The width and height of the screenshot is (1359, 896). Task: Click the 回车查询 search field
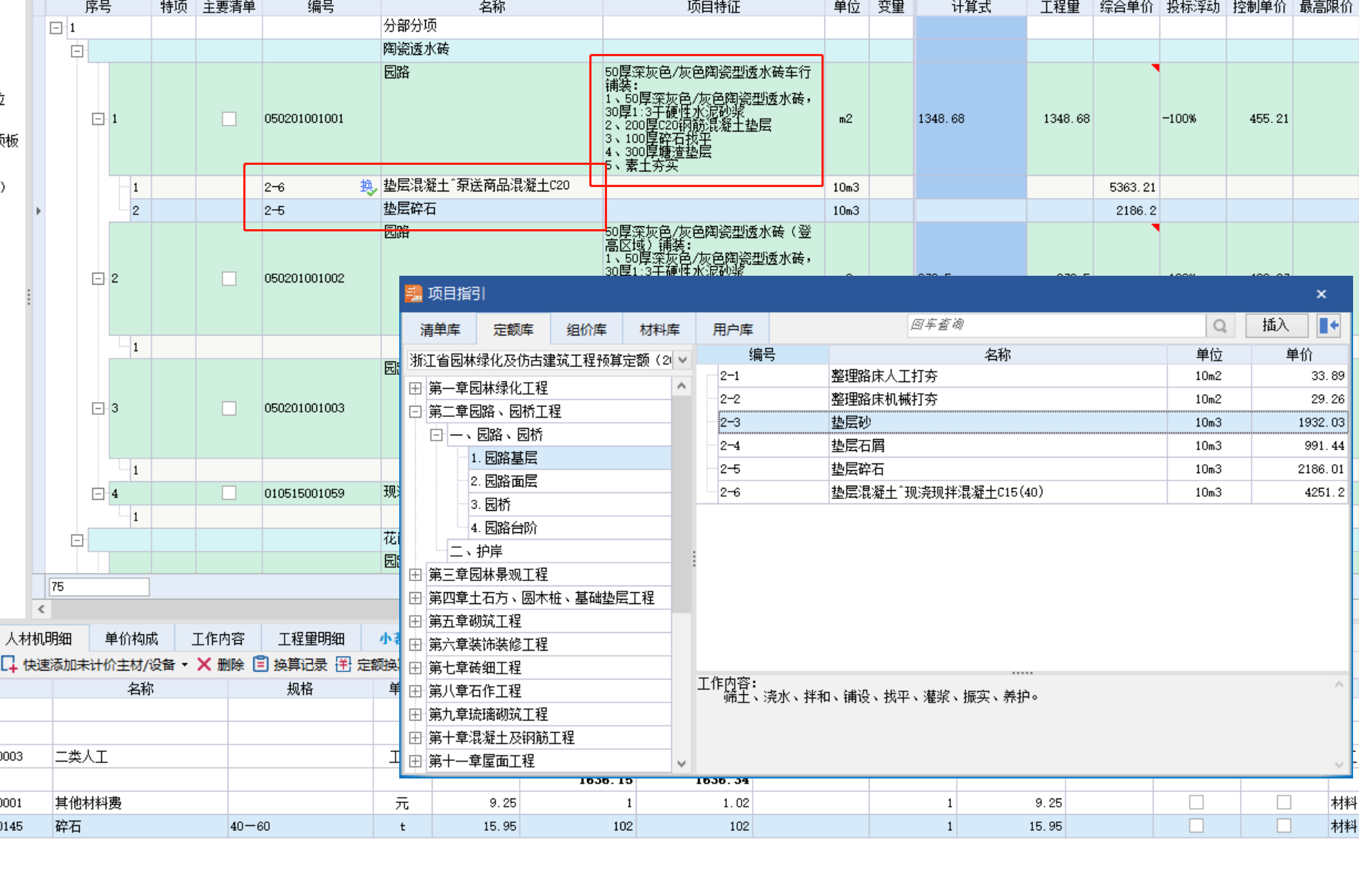[x=1057, y=325]
